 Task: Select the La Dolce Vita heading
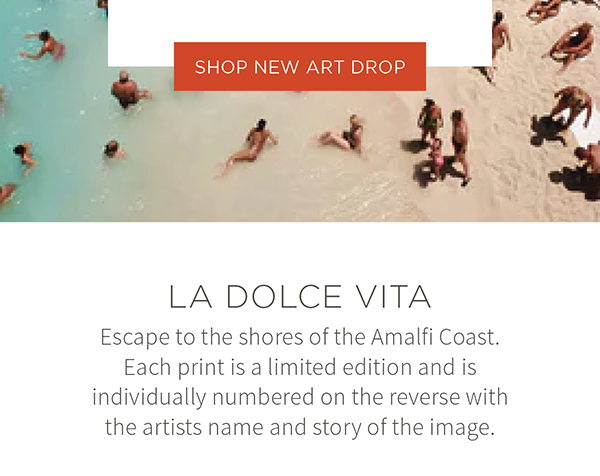coord(300,297)
